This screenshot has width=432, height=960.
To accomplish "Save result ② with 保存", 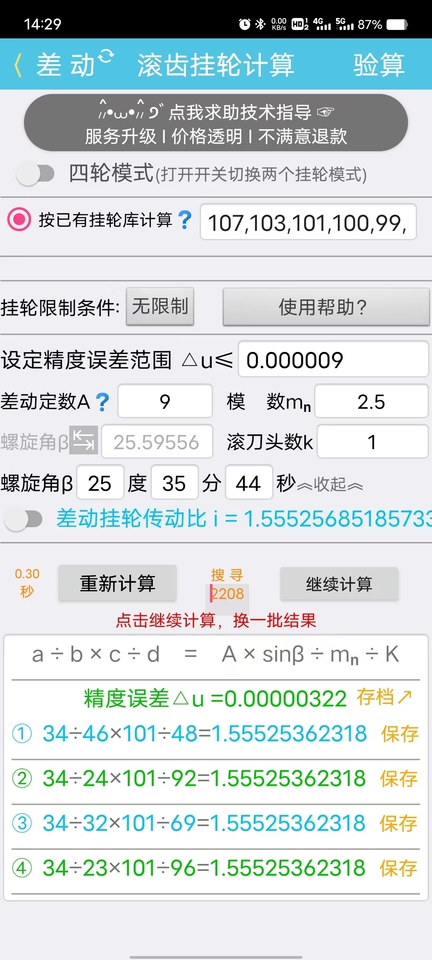I will (399, 779).
